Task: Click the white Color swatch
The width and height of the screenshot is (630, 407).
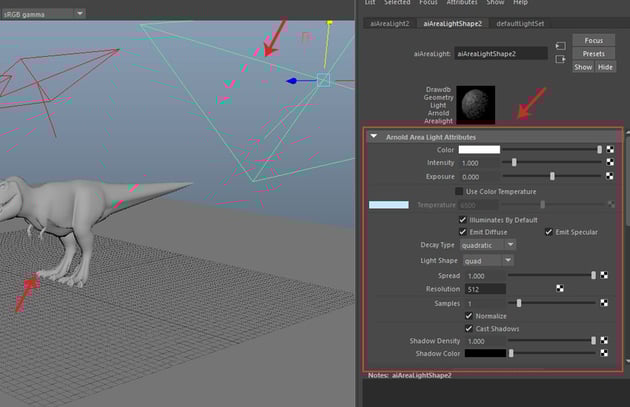Action: (479, 149)
